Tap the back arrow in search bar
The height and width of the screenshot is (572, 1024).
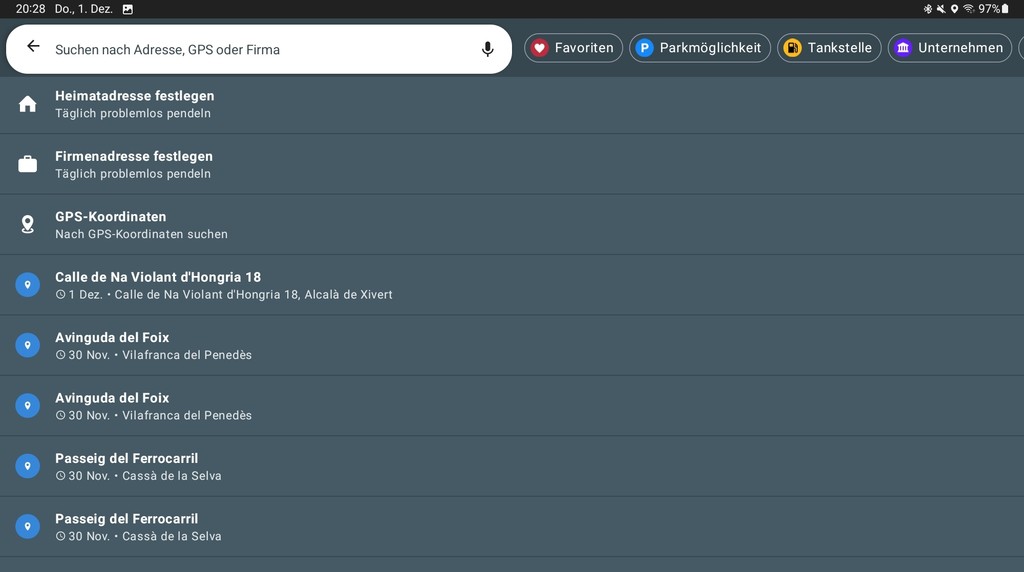click(x=33, y=46)
